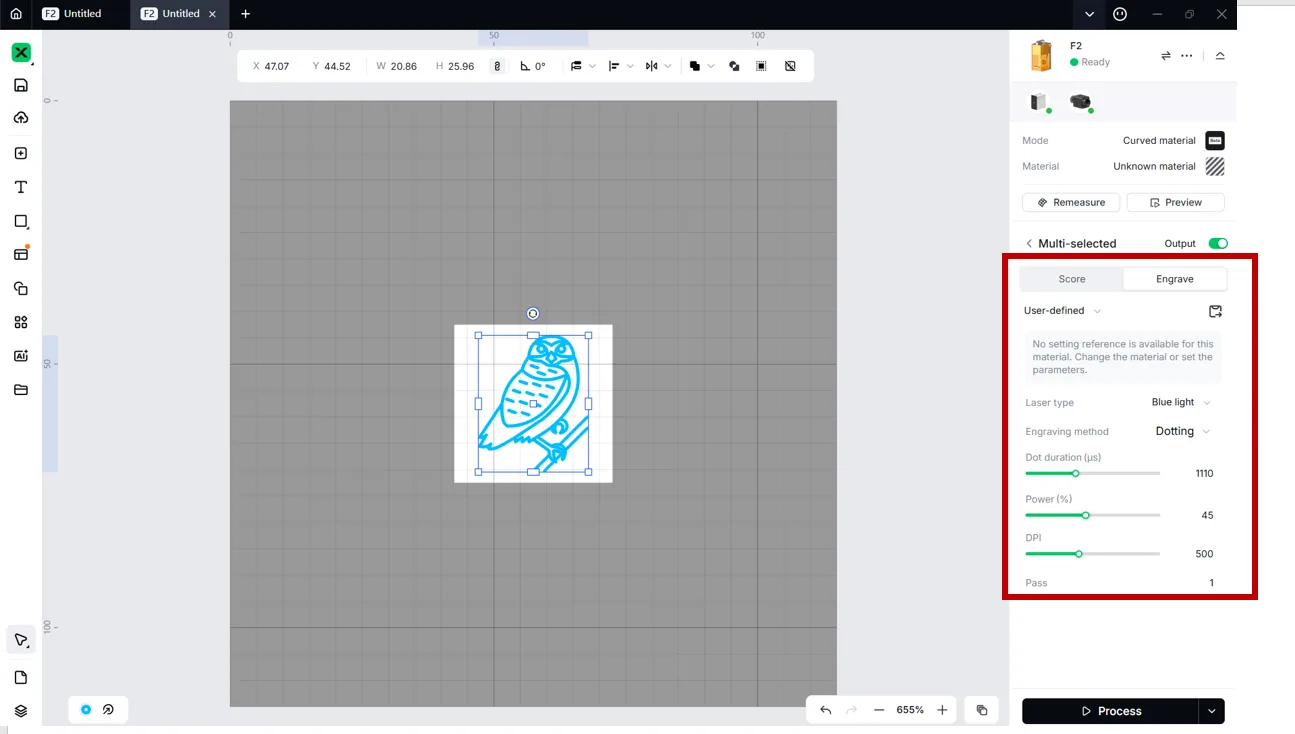Click the Unknown material hatched swatch
Viewport: 1295px width, 734px height.
pos(1215,167)
